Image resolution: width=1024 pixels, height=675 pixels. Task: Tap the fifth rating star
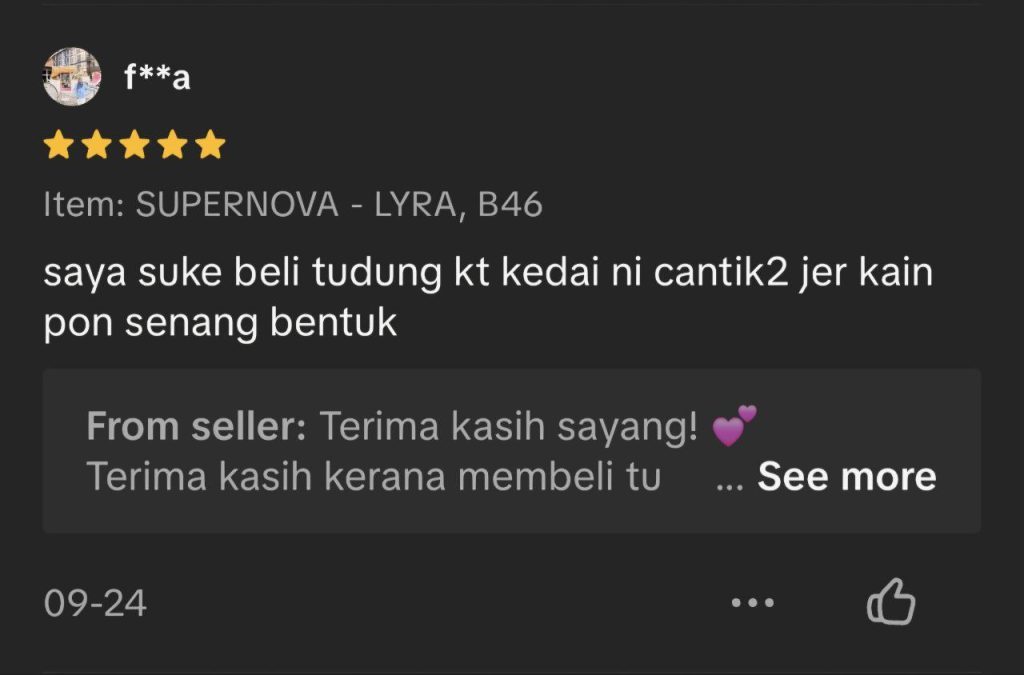(210, 146)
